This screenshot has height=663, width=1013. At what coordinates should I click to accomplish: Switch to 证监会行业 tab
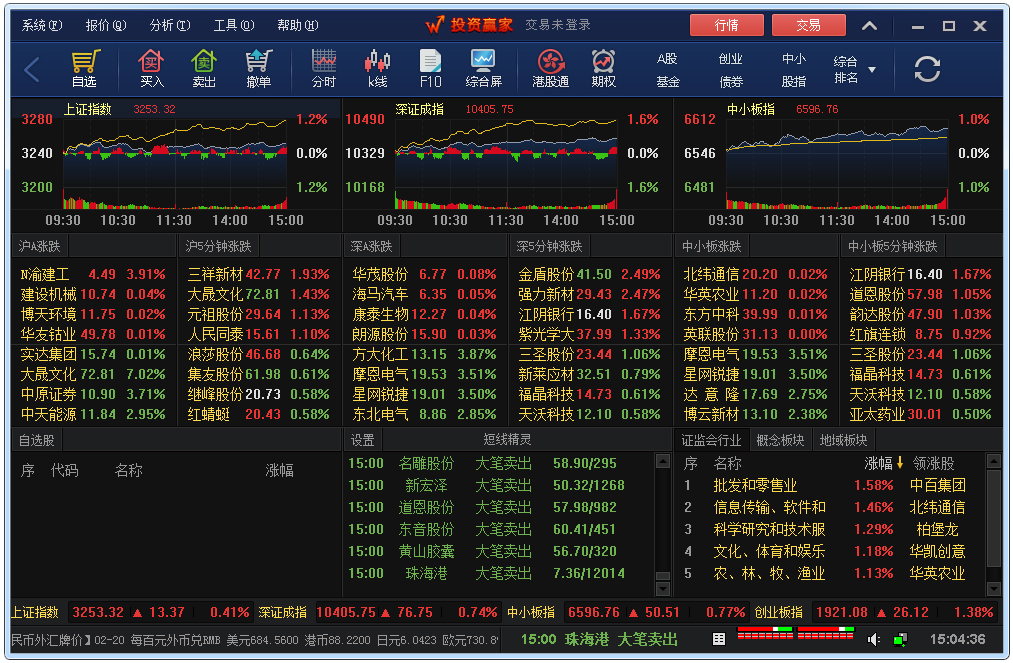(x=711, y=440)
